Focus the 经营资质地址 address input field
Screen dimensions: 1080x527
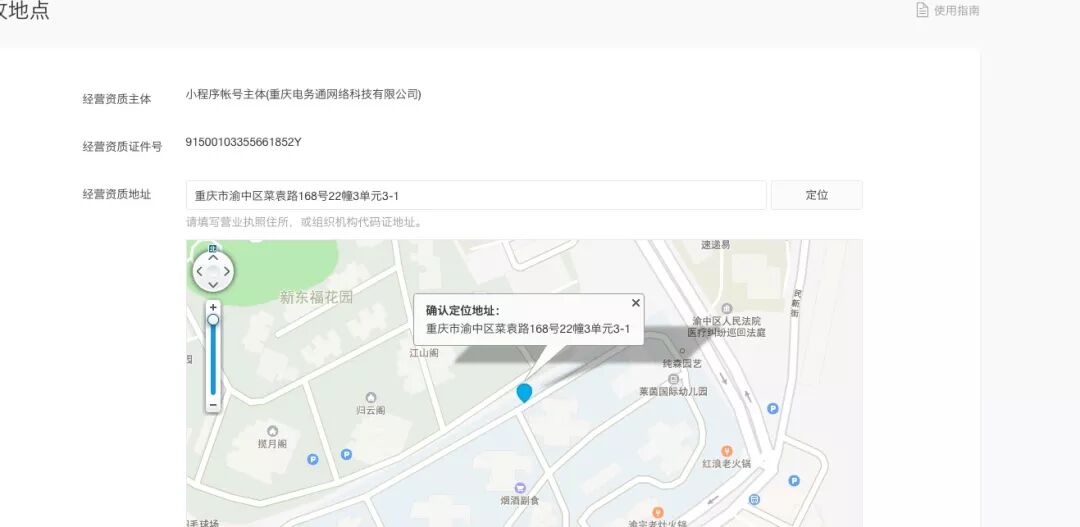coord(476,195)
